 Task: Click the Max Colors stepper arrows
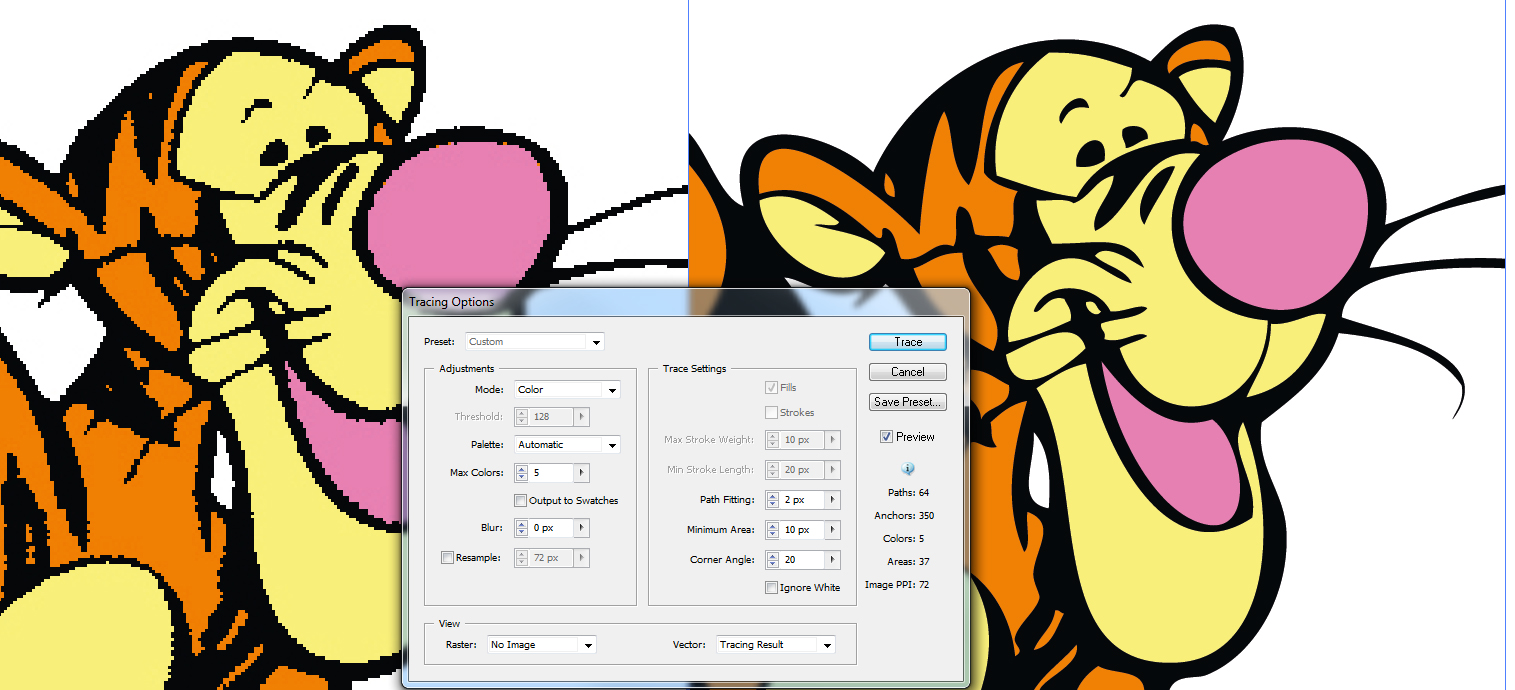pos(522,472)
